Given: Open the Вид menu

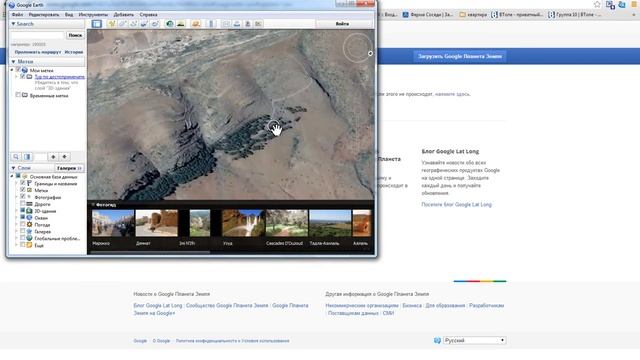Looking at the screenshot, I should coord(69,15).
